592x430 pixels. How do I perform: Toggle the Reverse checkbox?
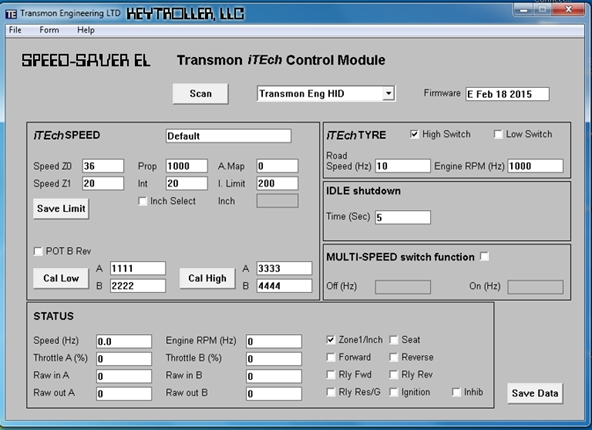tap(393, 357)
